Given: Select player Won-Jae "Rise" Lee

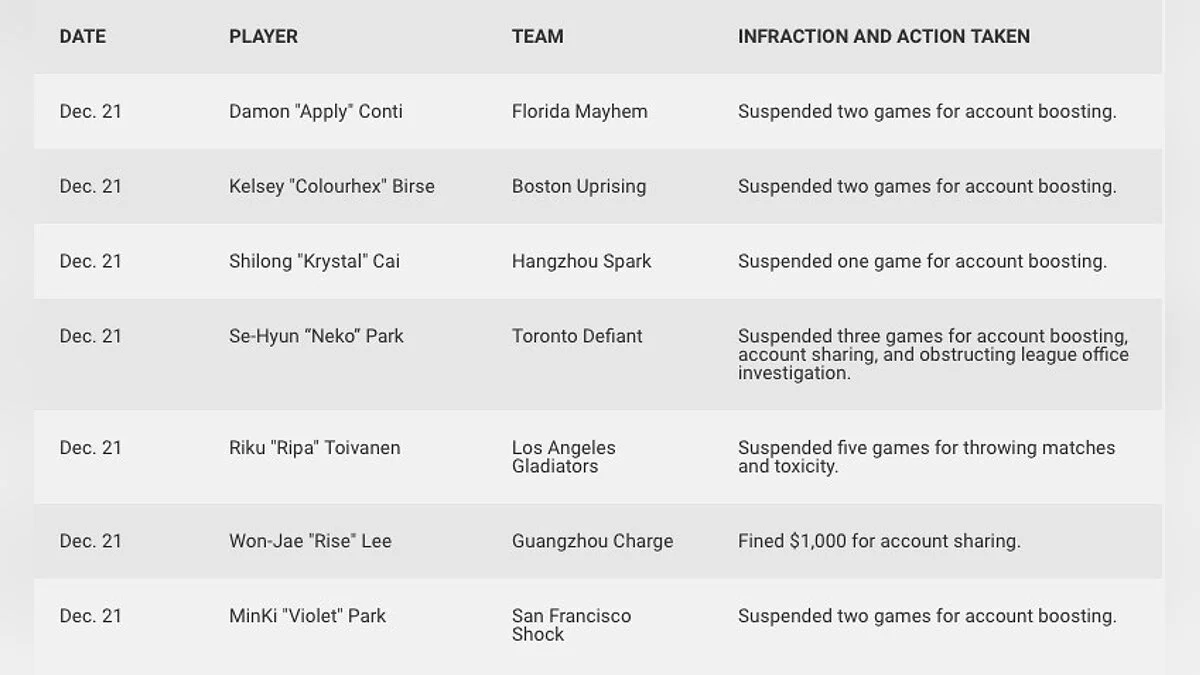Looking at the screenshot, I should pos(310,542).
